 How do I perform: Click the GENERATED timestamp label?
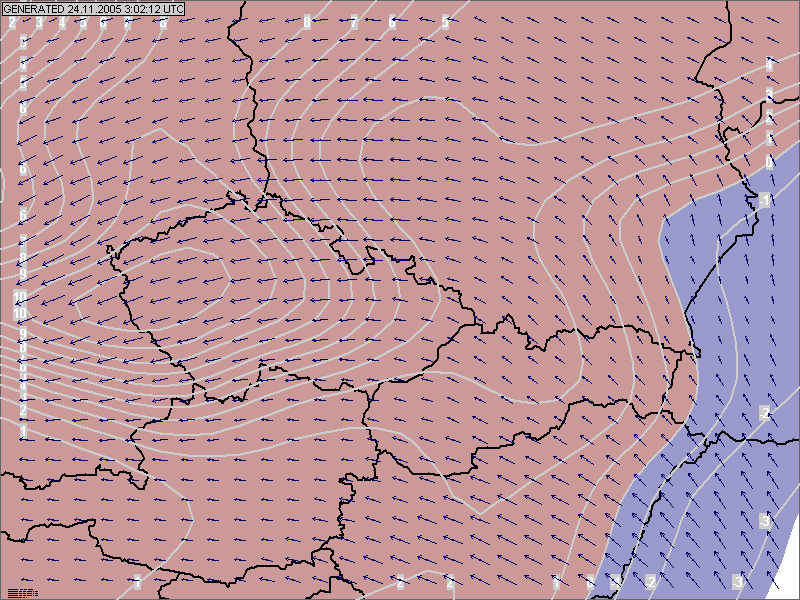click(x=94, y=8)
